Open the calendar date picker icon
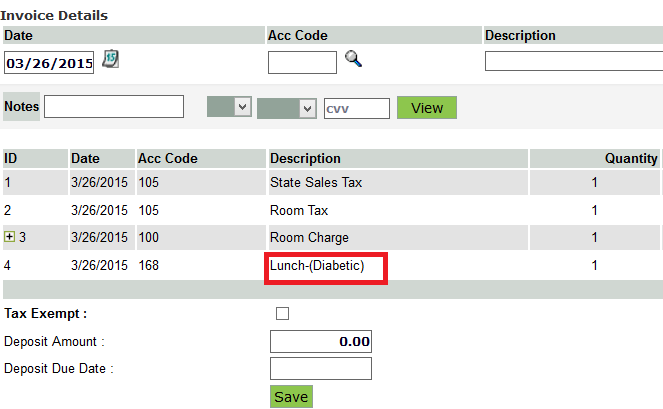Image resolution: width=663 pixels, height=409 pixels. [111, 60]
